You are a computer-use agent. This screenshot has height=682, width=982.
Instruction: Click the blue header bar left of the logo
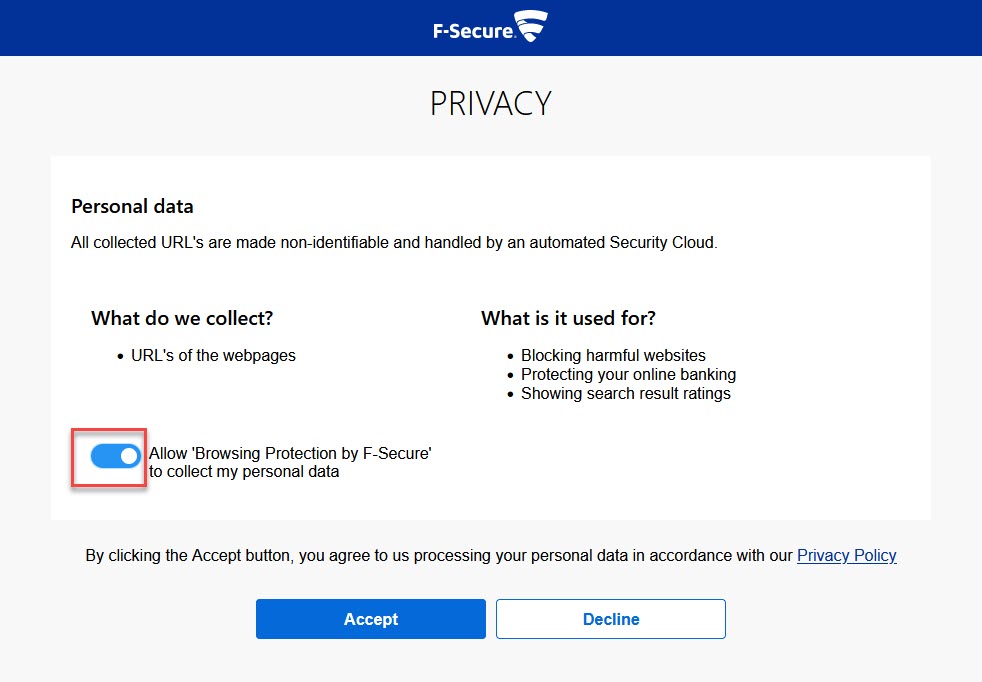coord(200,28)
